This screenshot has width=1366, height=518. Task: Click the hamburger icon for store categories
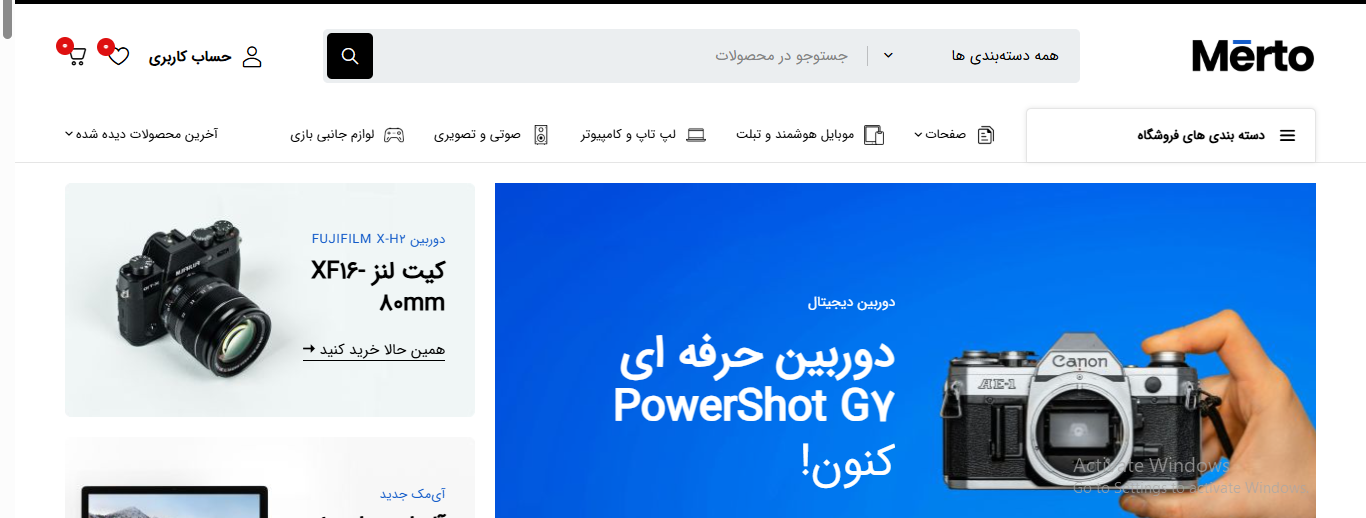(1288, 135)
